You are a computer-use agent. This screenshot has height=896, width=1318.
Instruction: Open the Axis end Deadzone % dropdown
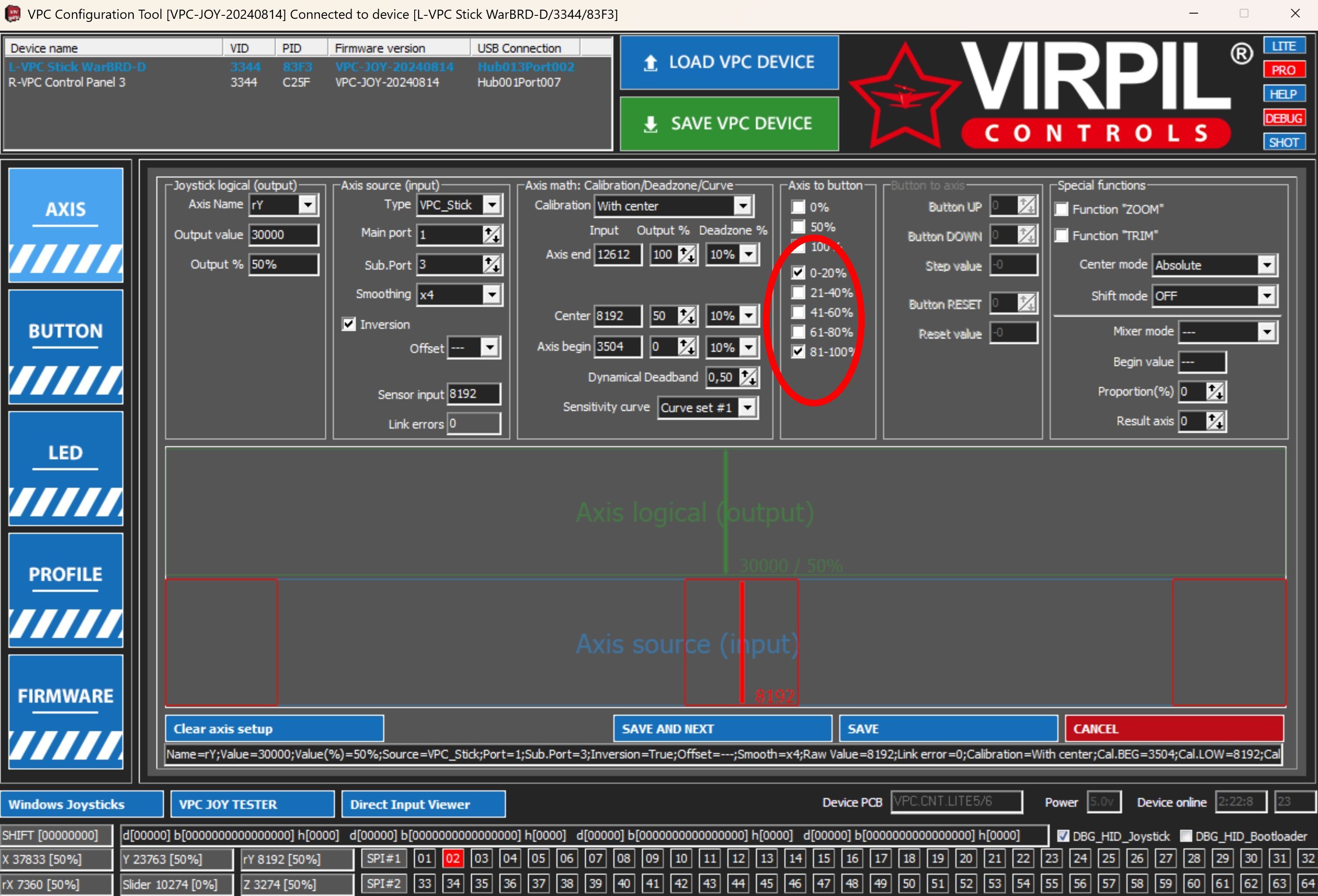pyautogui.click(x=749, y=255)
